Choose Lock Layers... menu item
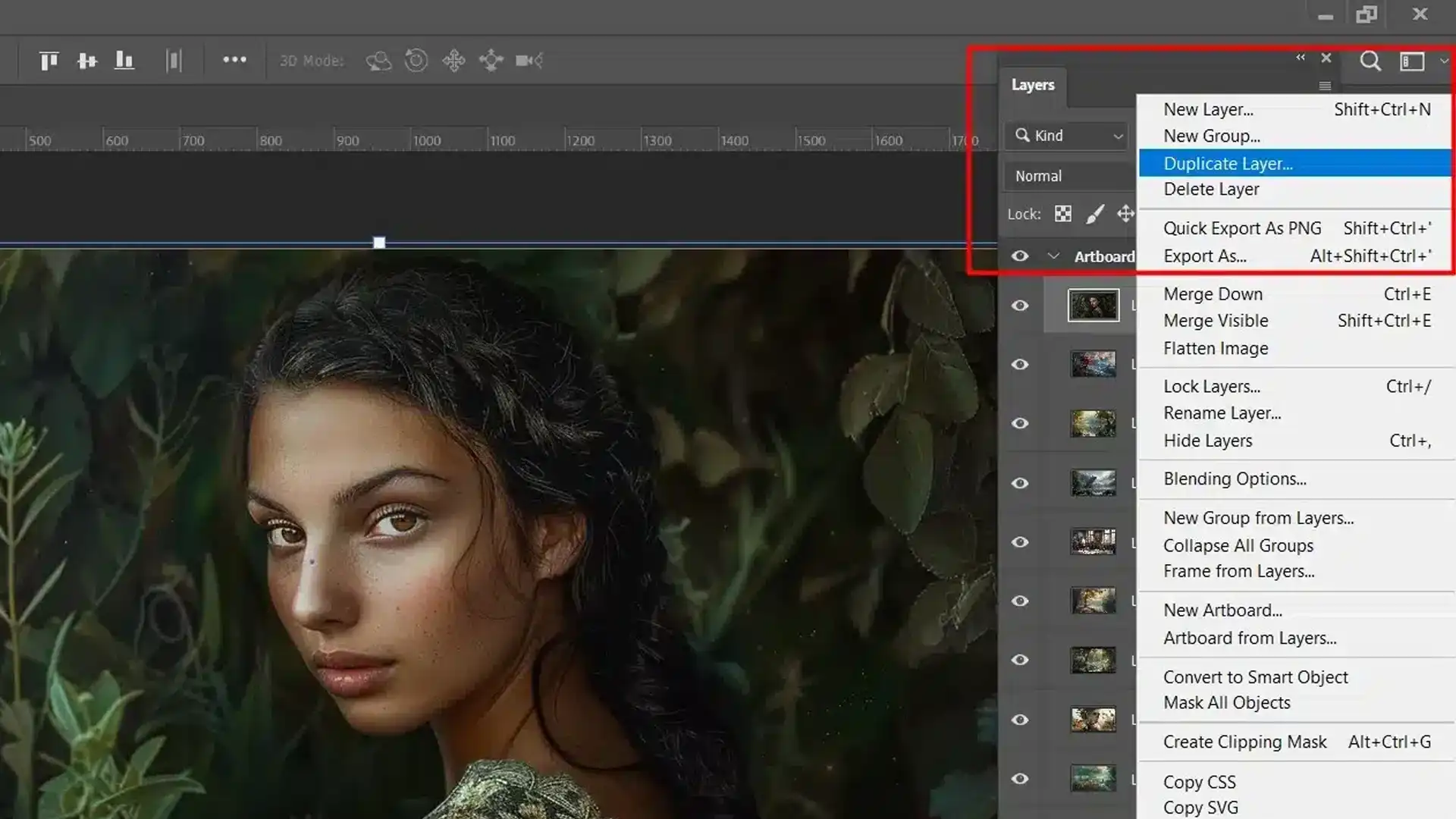This screenshot has width=1456, height=819. coord(1297,387)
